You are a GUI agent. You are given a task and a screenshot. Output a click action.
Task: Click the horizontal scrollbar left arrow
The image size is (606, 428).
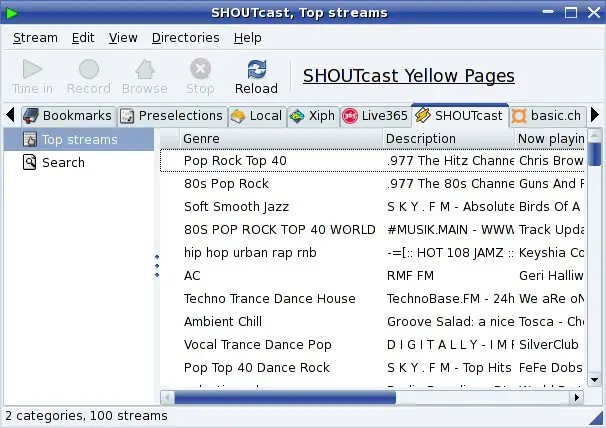(167, 397)
